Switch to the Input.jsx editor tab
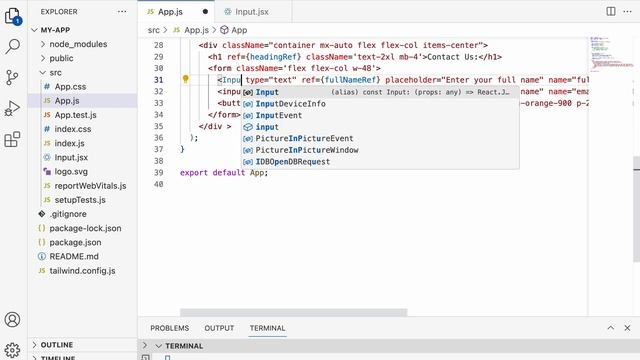 tap(252, 12)
